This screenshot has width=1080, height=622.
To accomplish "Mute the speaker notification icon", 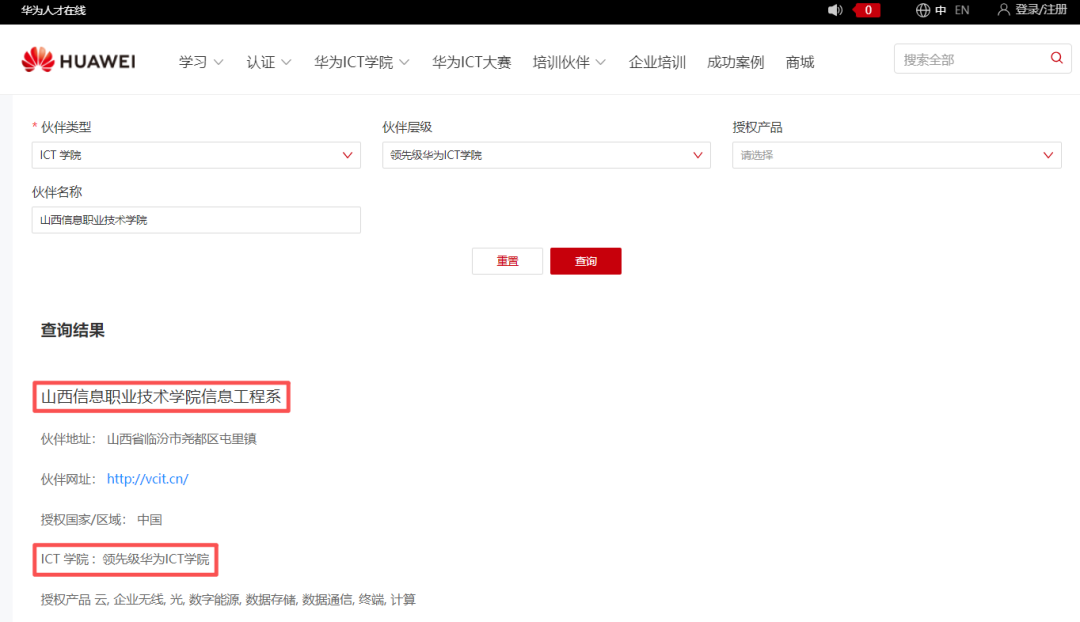I will click(x=836, y=10).
